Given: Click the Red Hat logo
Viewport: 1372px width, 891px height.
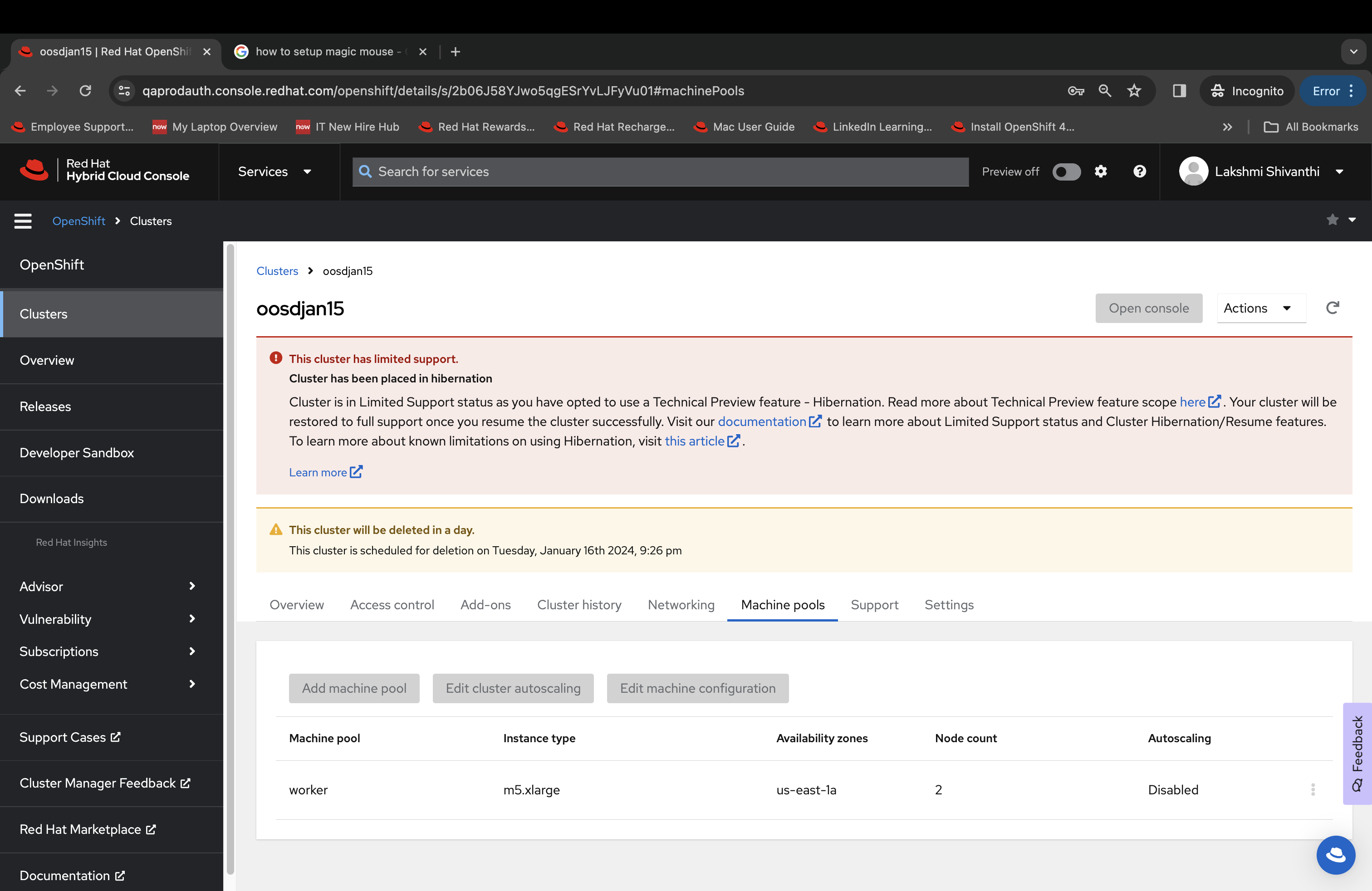Looking at the screenshot, I should point(34,171).
